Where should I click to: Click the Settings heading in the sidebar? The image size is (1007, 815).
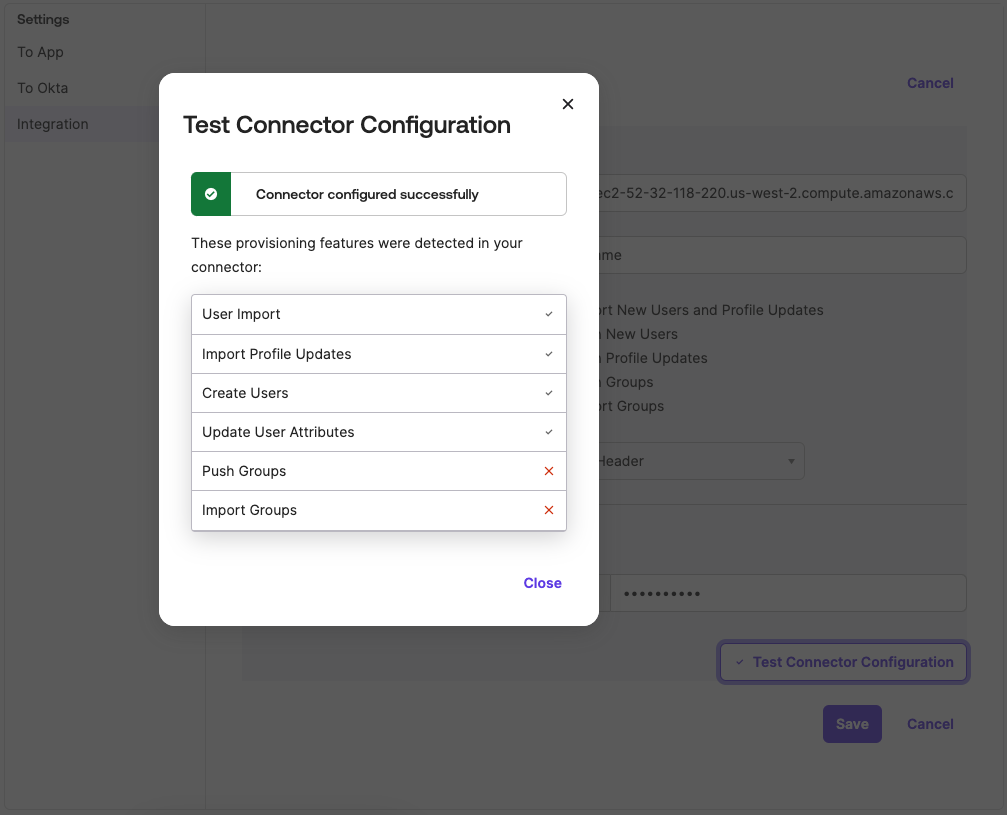[x=43, y=19]
